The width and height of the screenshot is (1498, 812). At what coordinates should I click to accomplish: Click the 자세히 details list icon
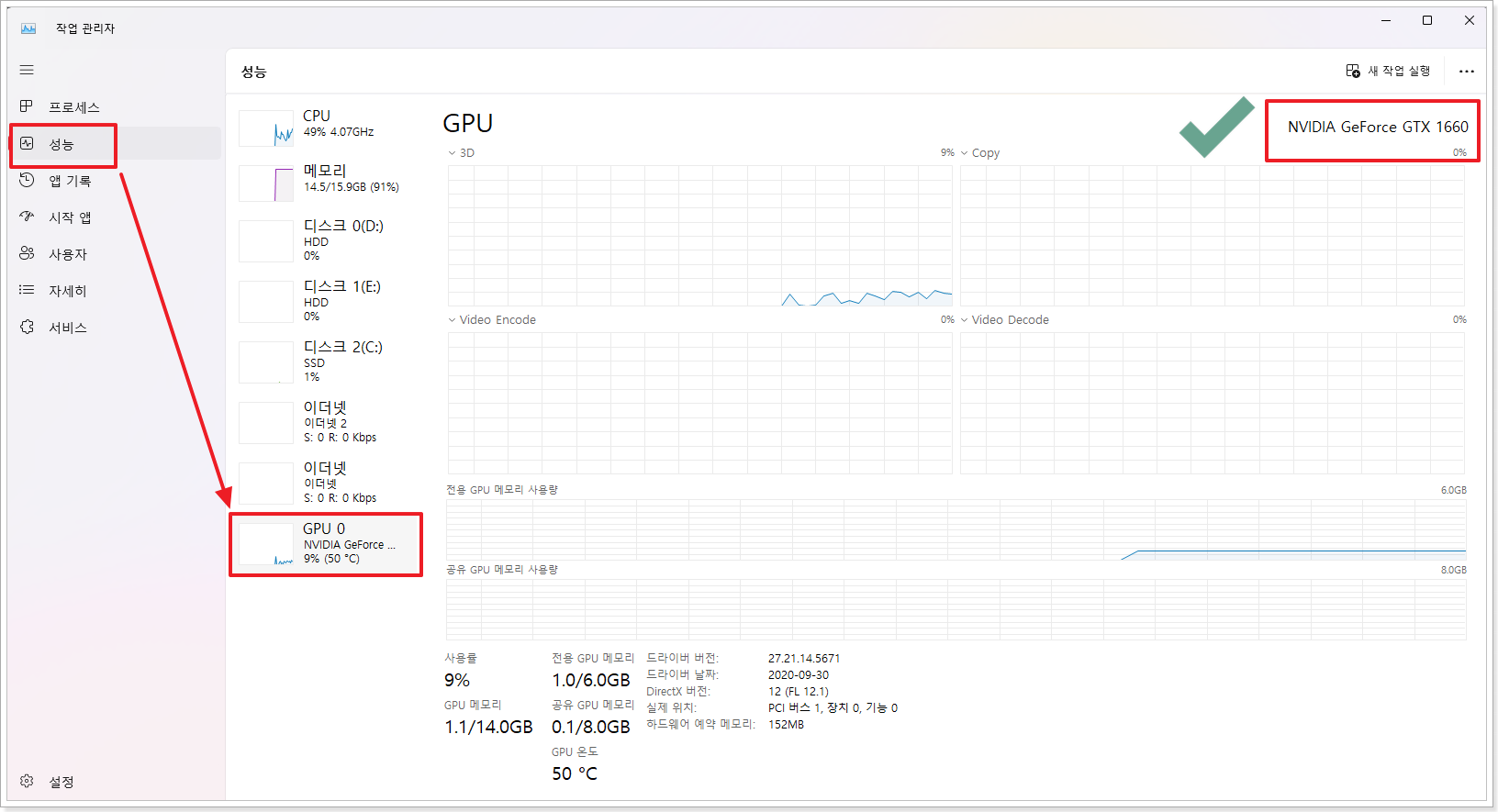[27, 290]
